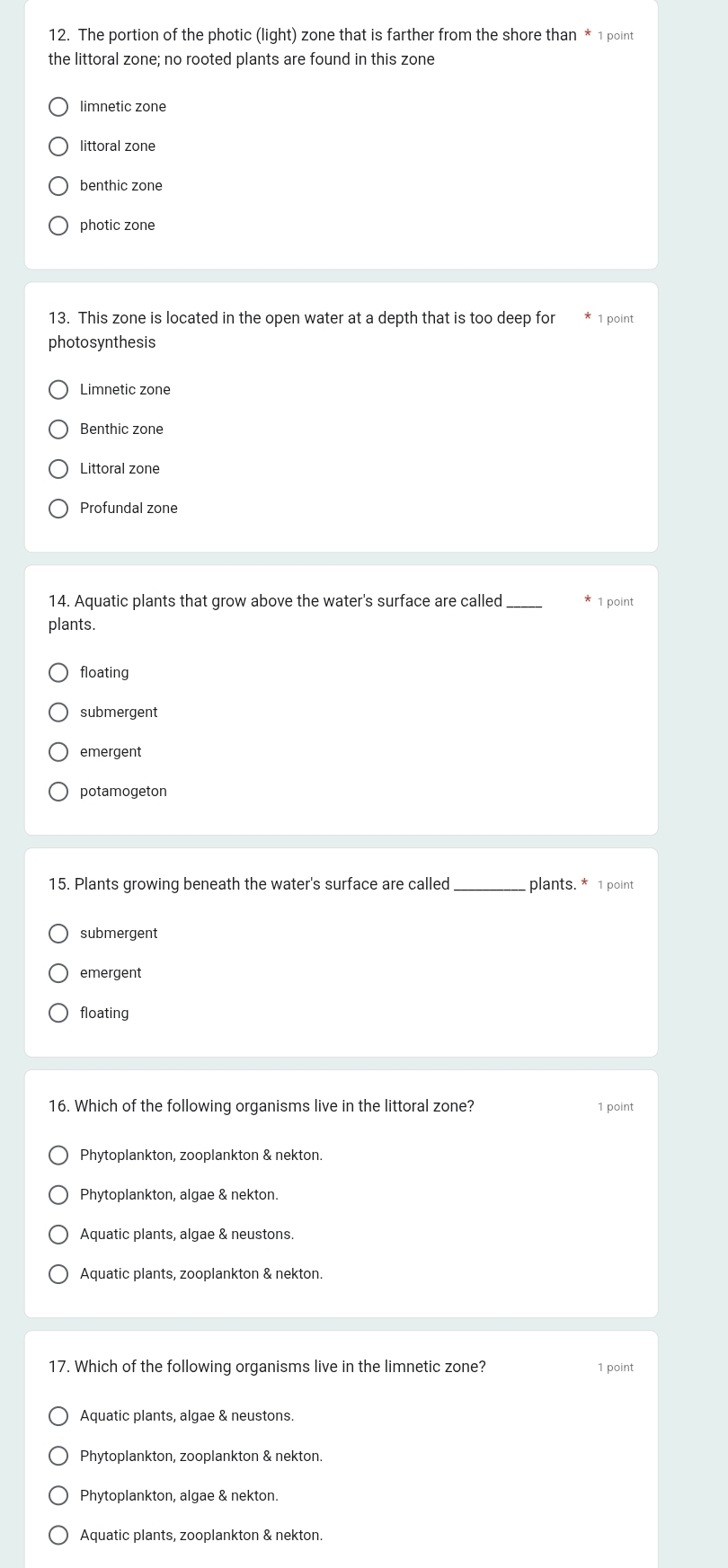Select 'littoral zone' option in question 12
Image resolution: width=728 pixels, height=1568 pixels.
coord(58,147)
